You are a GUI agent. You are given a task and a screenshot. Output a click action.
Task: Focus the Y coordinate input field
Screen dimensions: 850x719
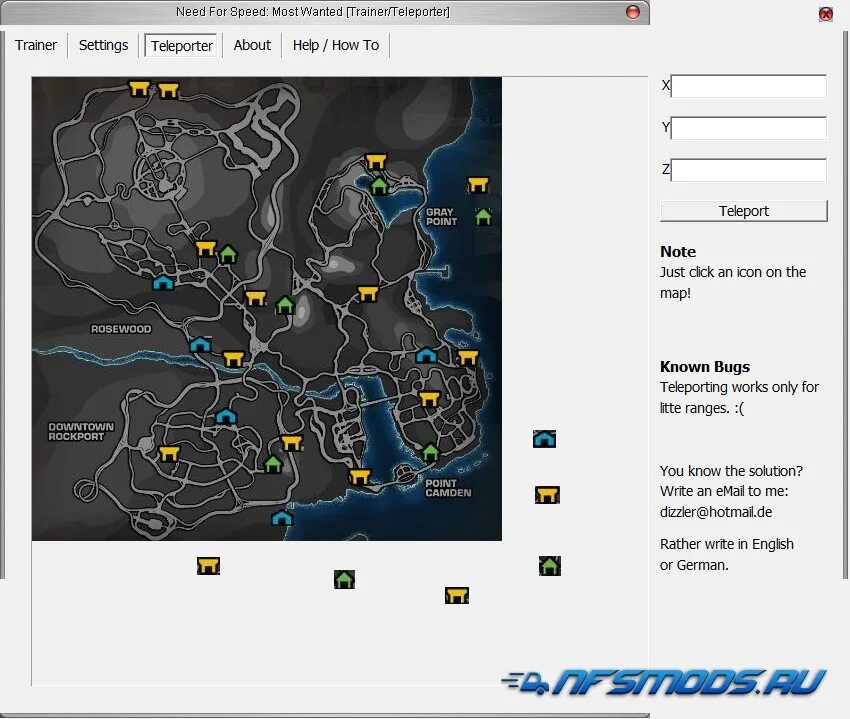tap(749, 128)
